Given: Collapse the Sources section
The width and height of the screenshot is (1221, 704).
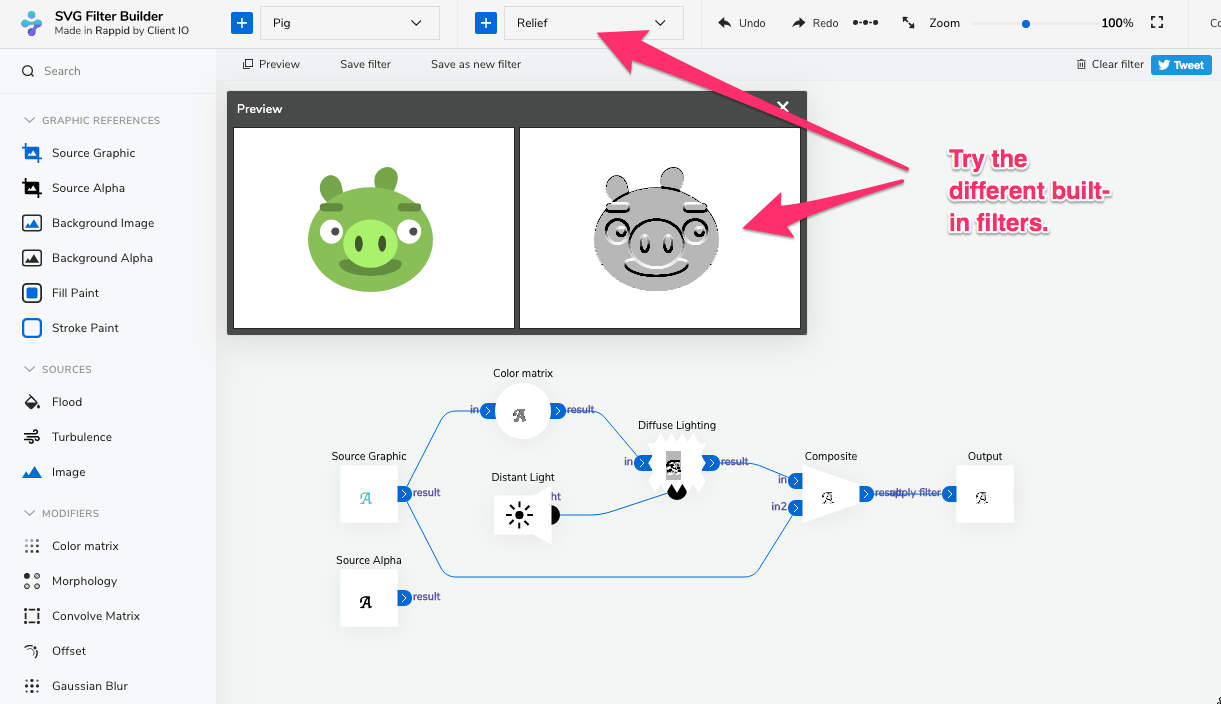Looking at the screenshot, I should 27,369.
